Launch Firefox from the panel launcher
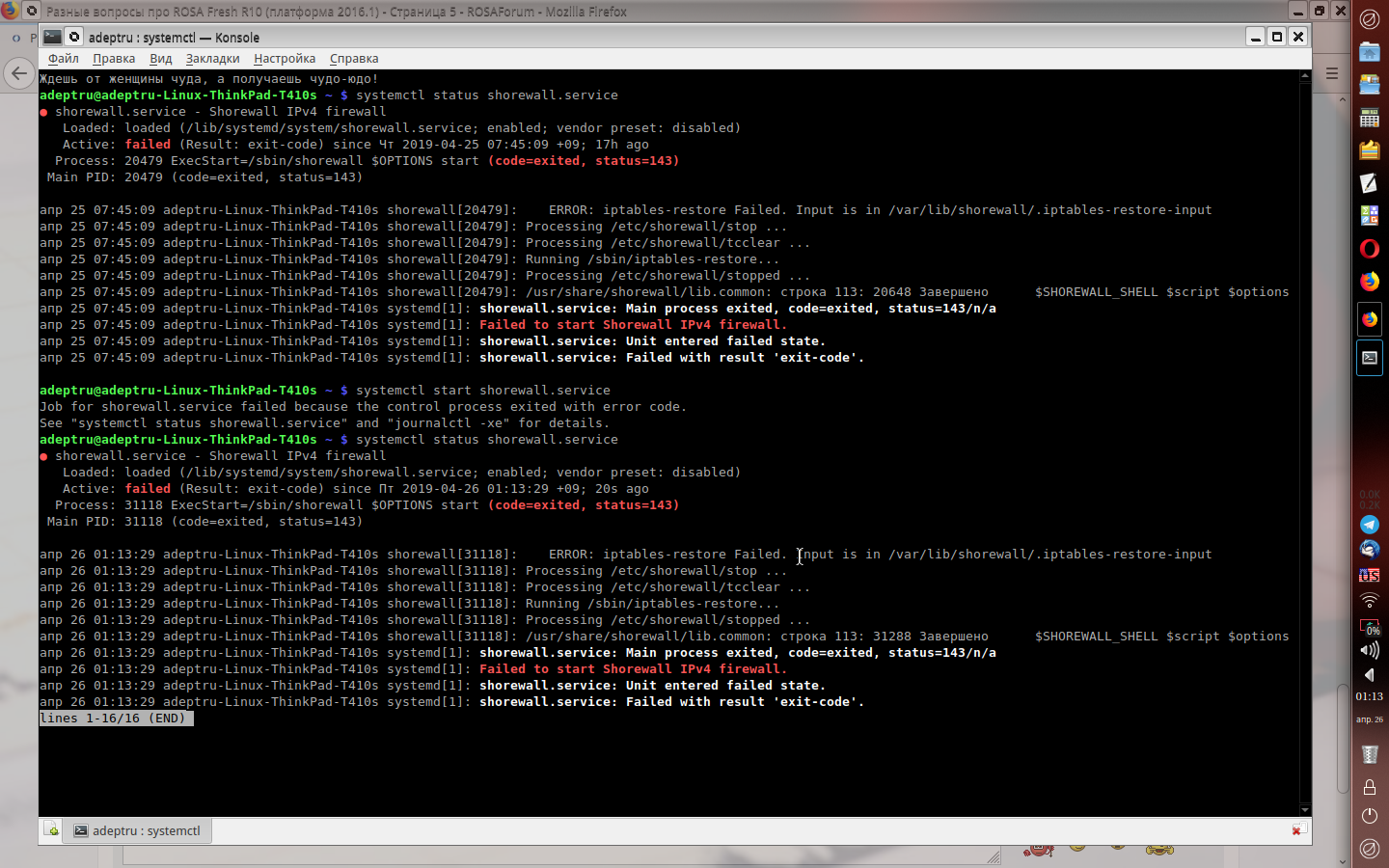This screenshot has height=868, width=1389. coord(1370,282)
